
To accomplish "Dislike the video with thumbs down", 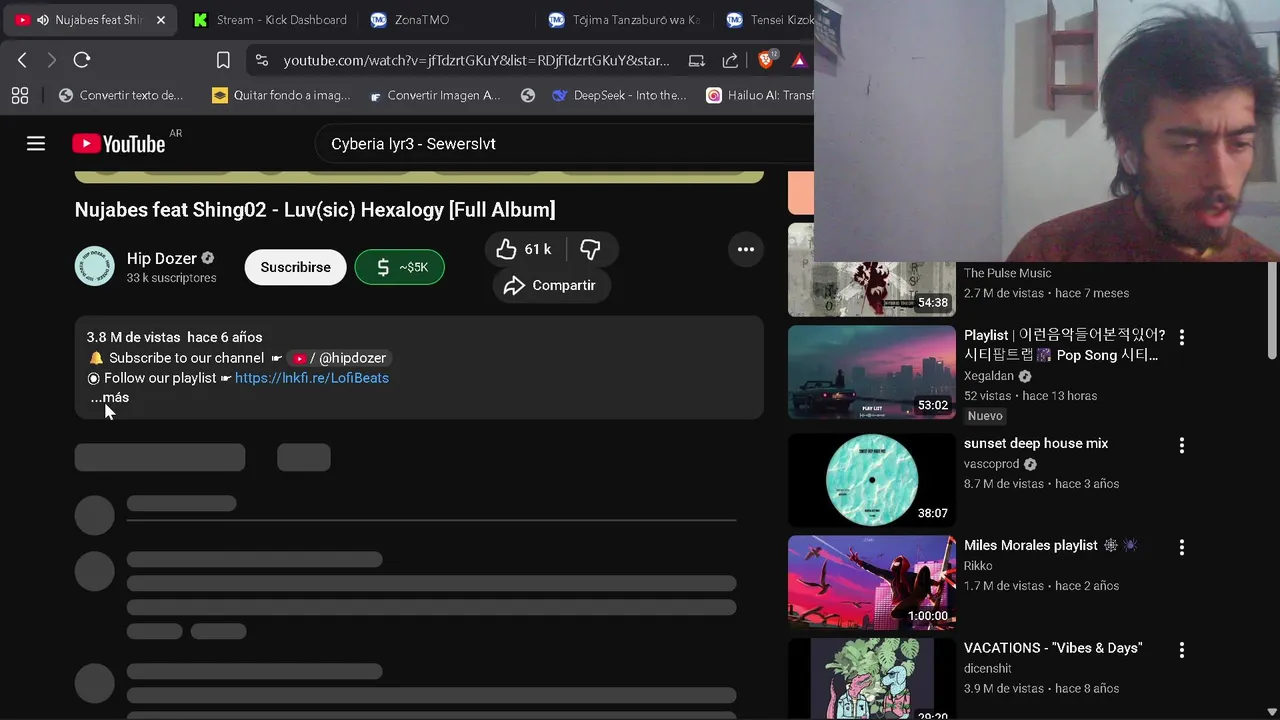I will click(x=591, y=249).
